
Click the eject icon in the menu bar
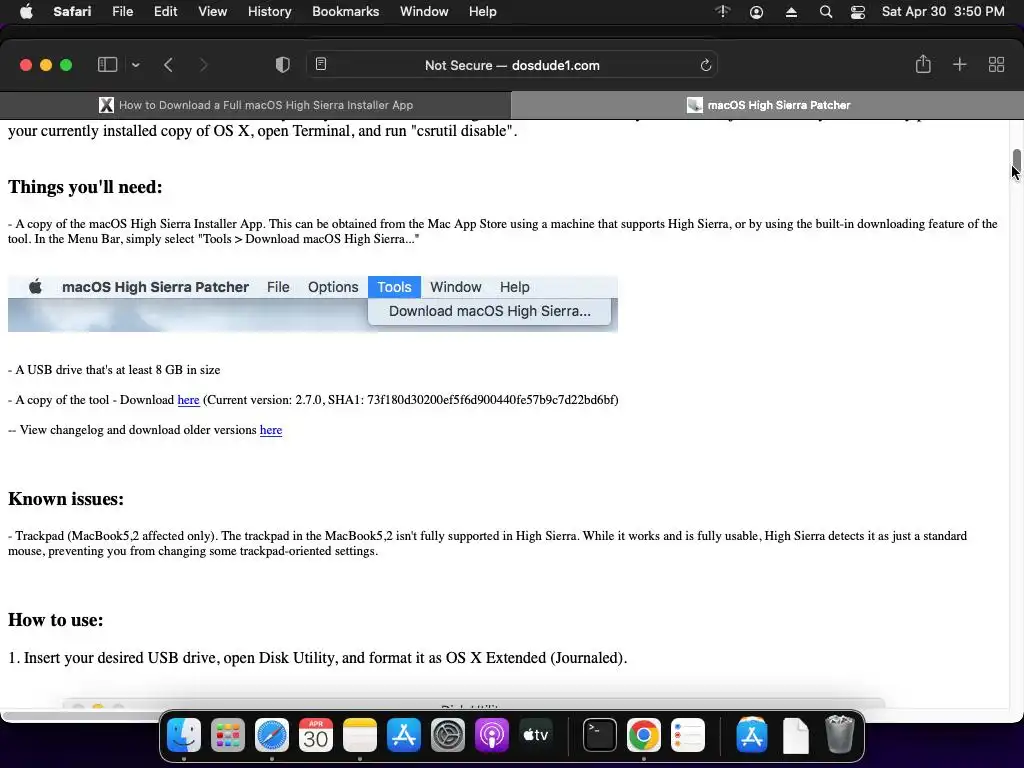pyautogui.click(x=791, y=12)
